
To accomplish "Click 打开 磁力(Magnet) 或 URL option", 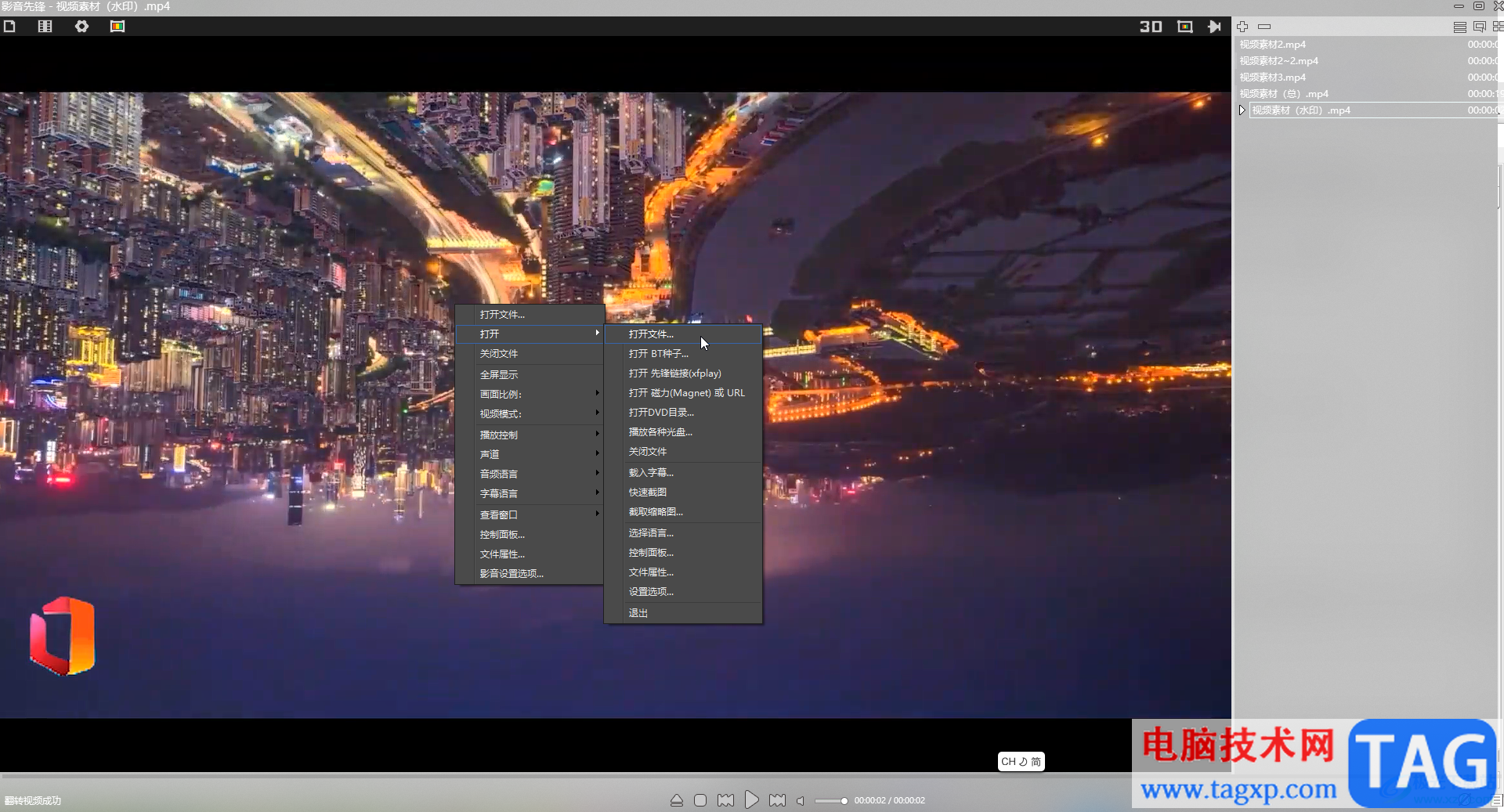I will (683, 392).
